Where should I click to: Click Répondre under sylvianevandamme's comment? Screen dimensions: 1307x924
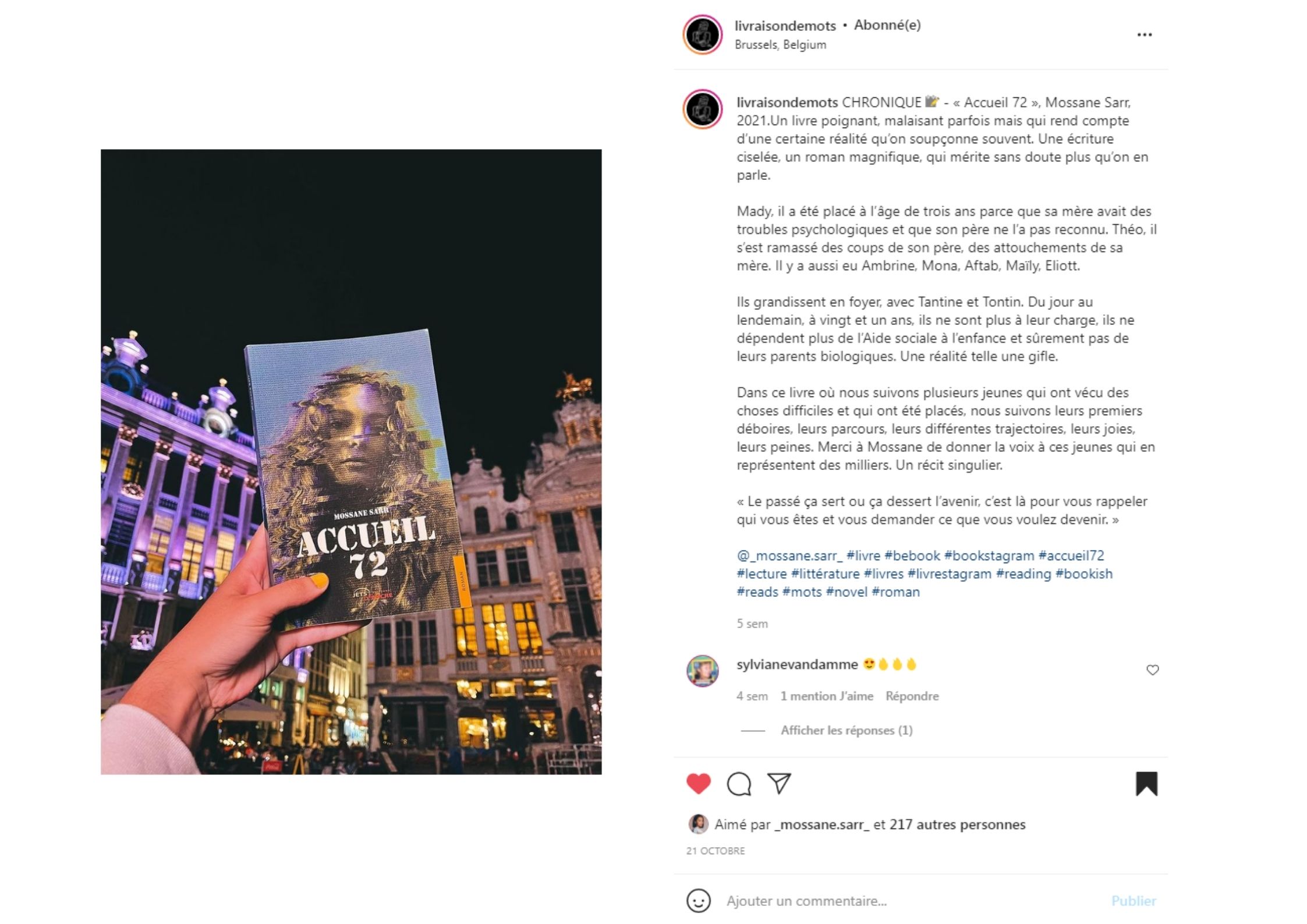pos(912,696)
